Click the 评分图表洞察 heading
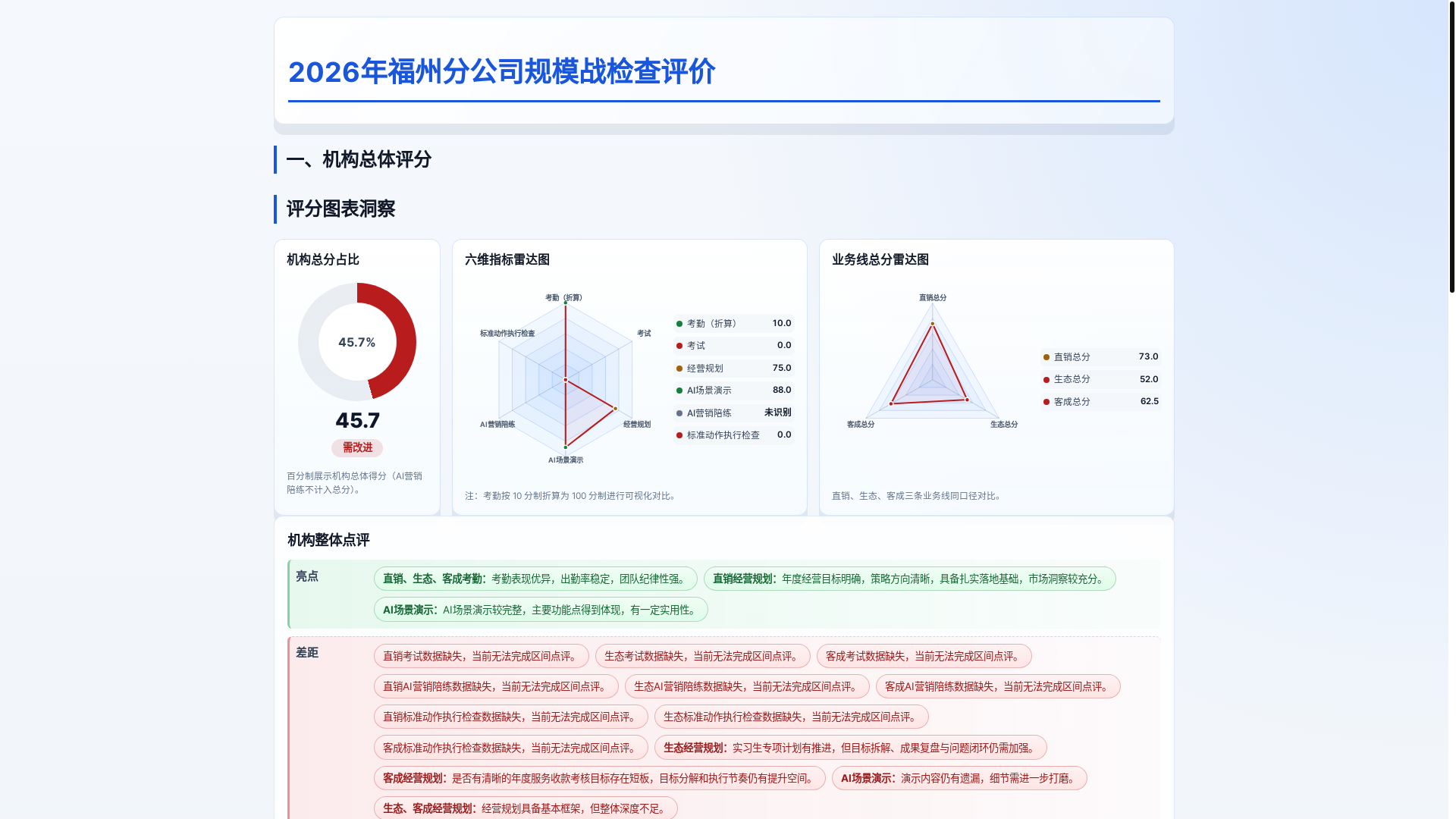This screenshot has height=819, width=1456. point(341,209)
